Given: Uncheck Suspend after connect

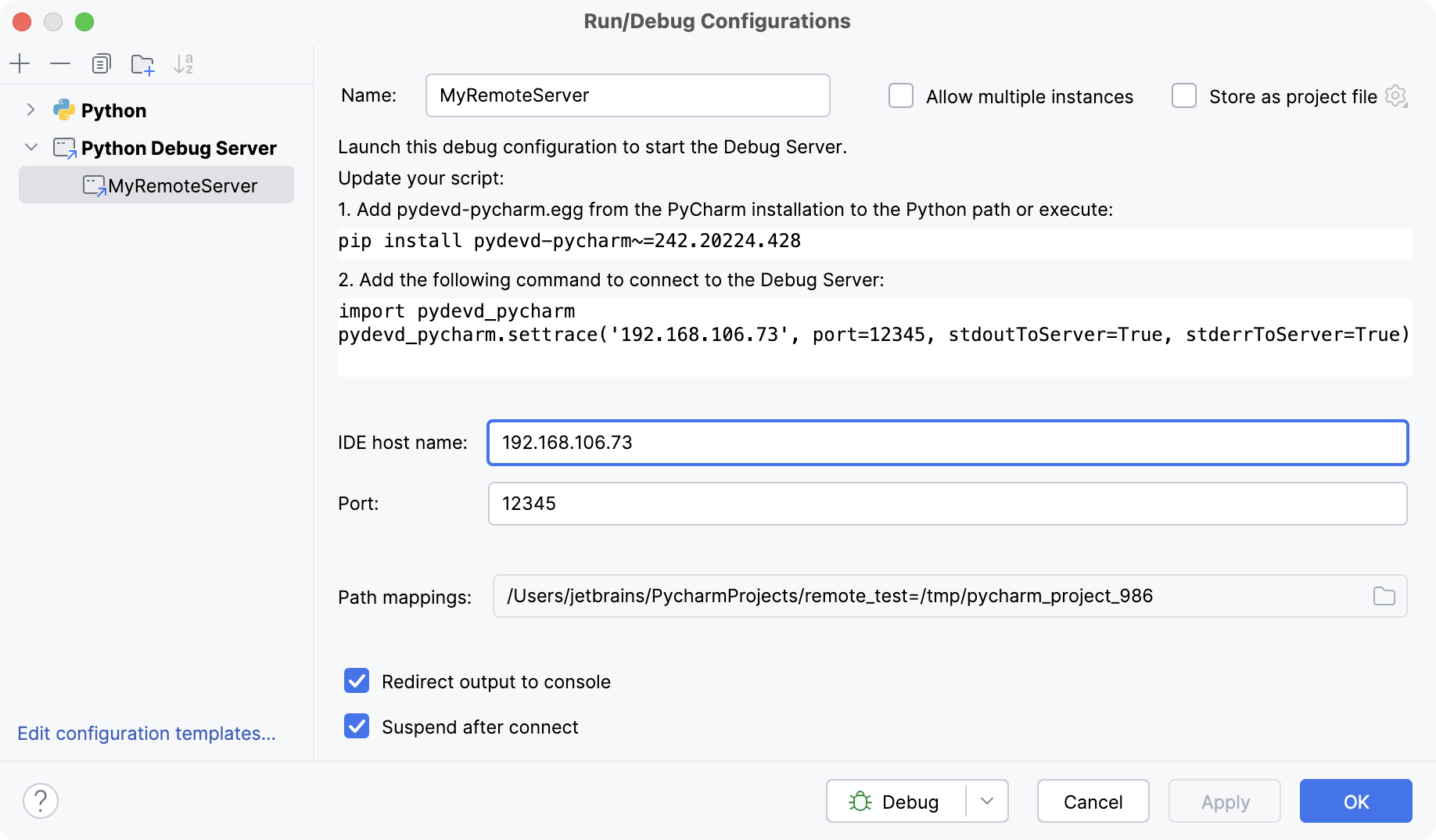Looking at the screenshot, I should (x=357, y=727).
